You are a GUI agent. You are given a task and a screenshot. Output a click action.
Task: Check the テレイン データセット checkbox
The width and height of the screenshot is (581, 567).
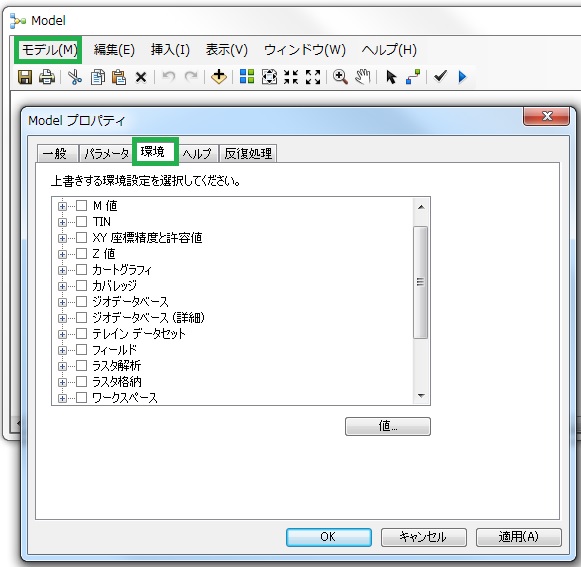[82, 334]
